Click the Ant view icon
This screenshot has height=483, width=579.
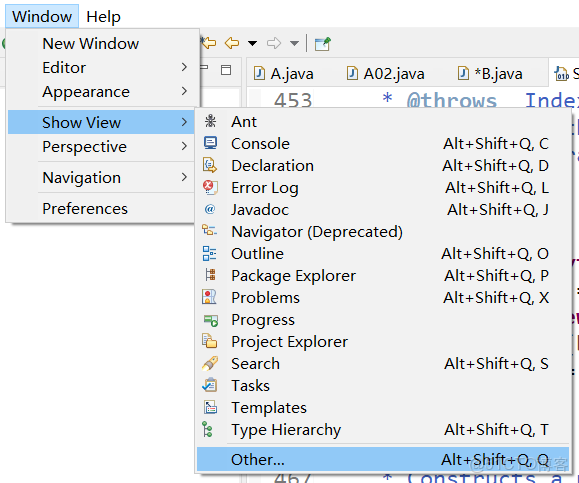[210, 121]
